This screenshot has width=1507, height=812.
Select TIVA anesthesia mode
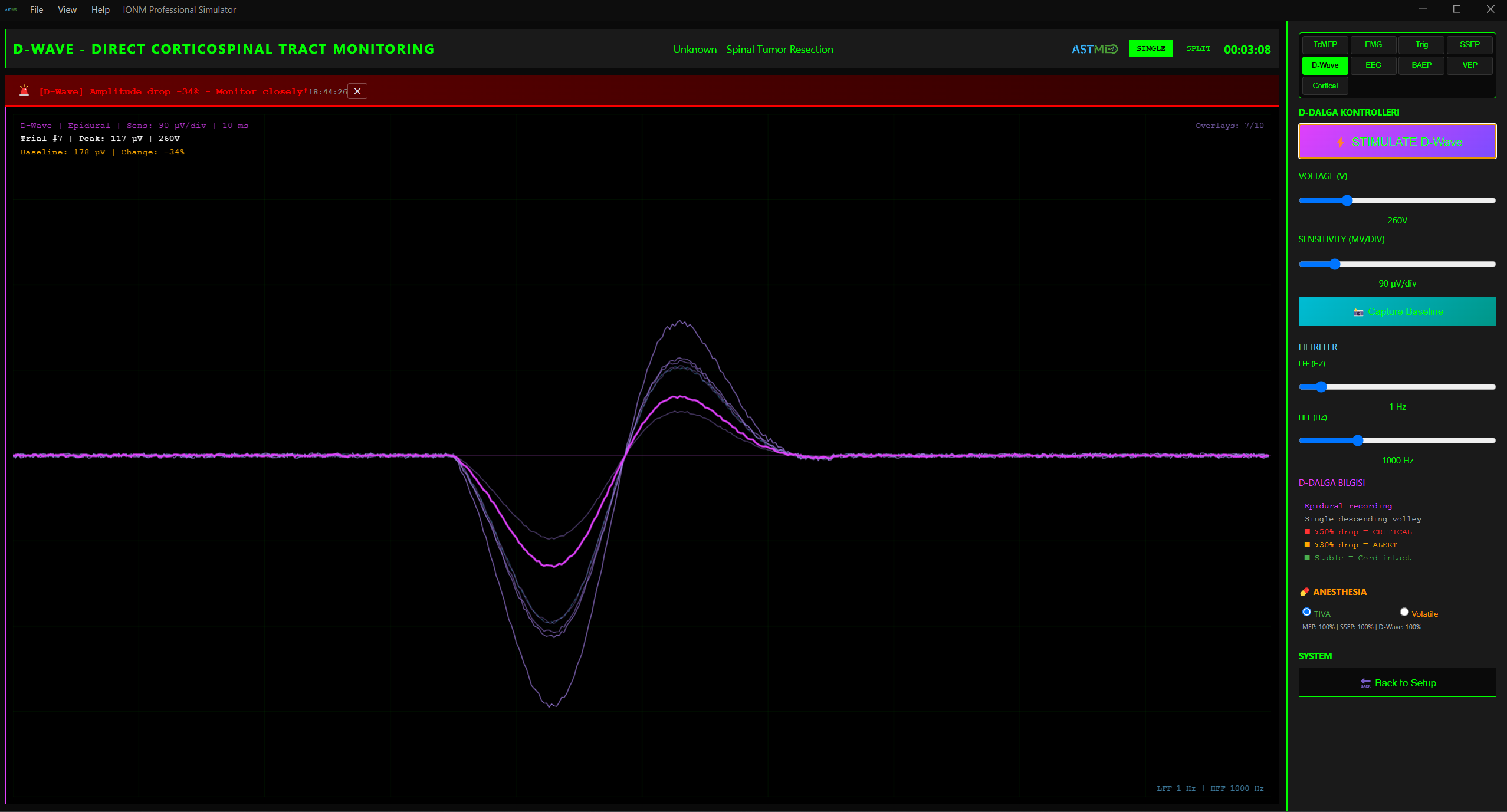pos(1307,612)
